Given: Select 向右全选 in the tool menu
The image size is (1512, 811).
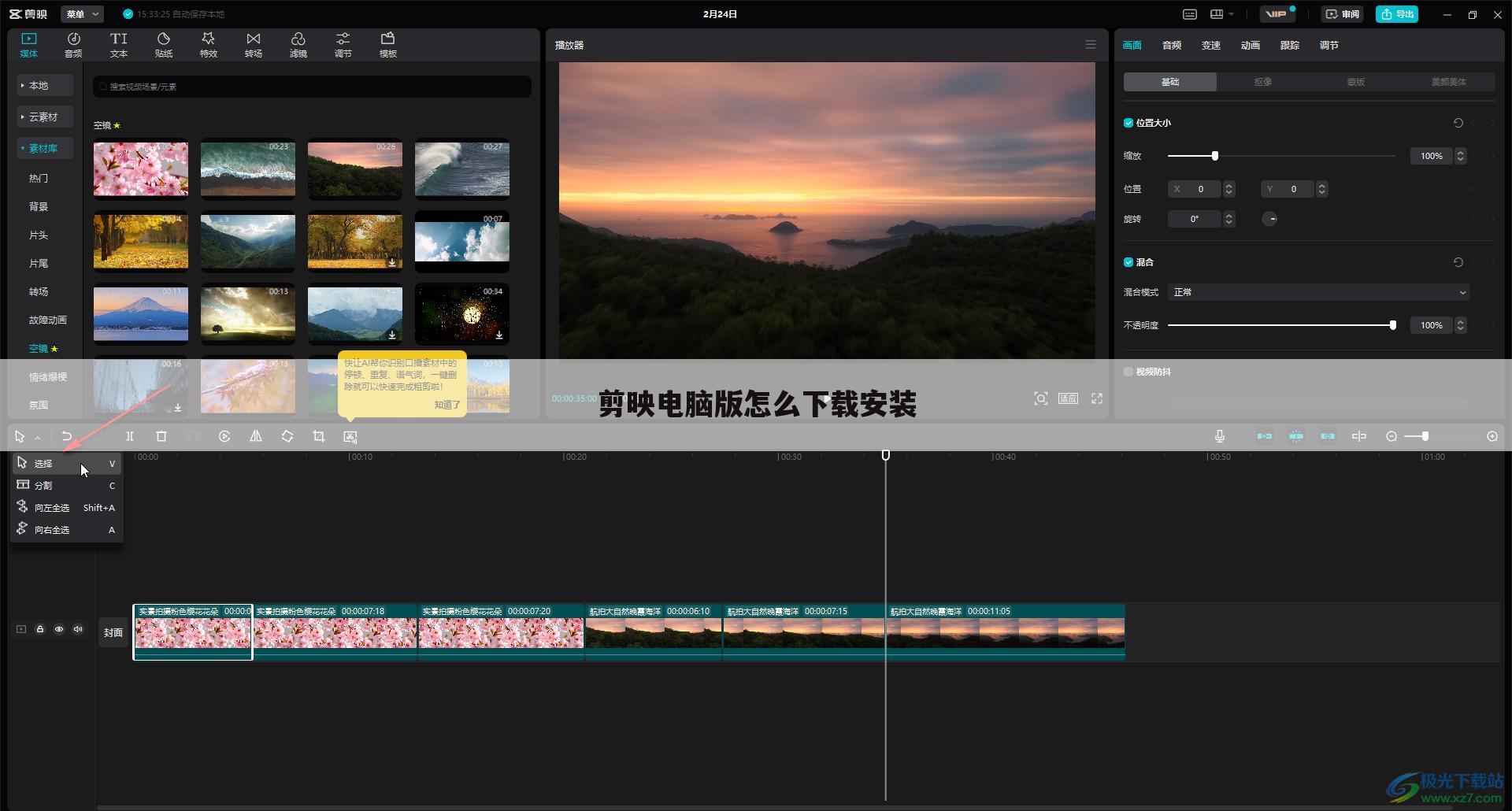Looking at the screenshot, I should pos(67,530).
